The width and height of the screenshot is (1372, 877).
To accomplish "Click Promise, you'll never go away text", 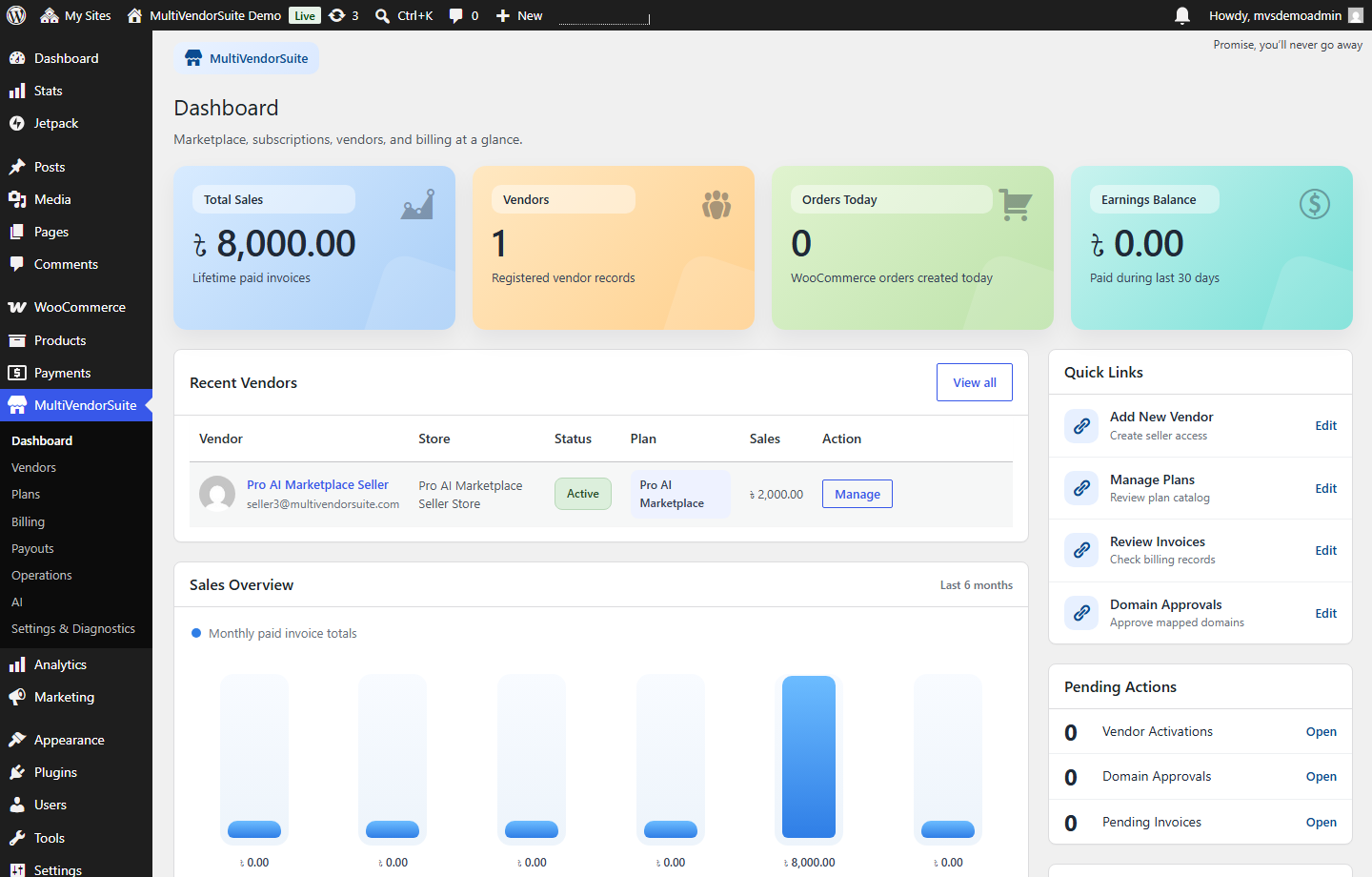I will (x=1287, y=45).
